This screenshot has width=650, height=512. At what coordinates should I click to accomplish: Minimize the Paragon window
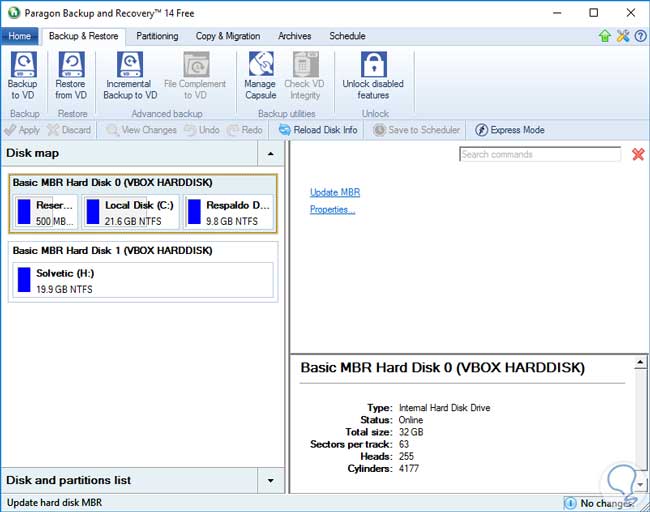tap(557, 13)
